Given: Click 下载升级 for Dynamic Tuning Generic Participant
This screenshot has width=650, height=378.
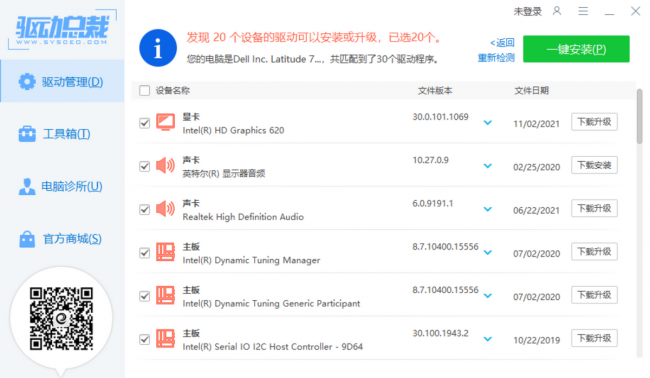Looking at the screenshot, I should coord(594,295).
